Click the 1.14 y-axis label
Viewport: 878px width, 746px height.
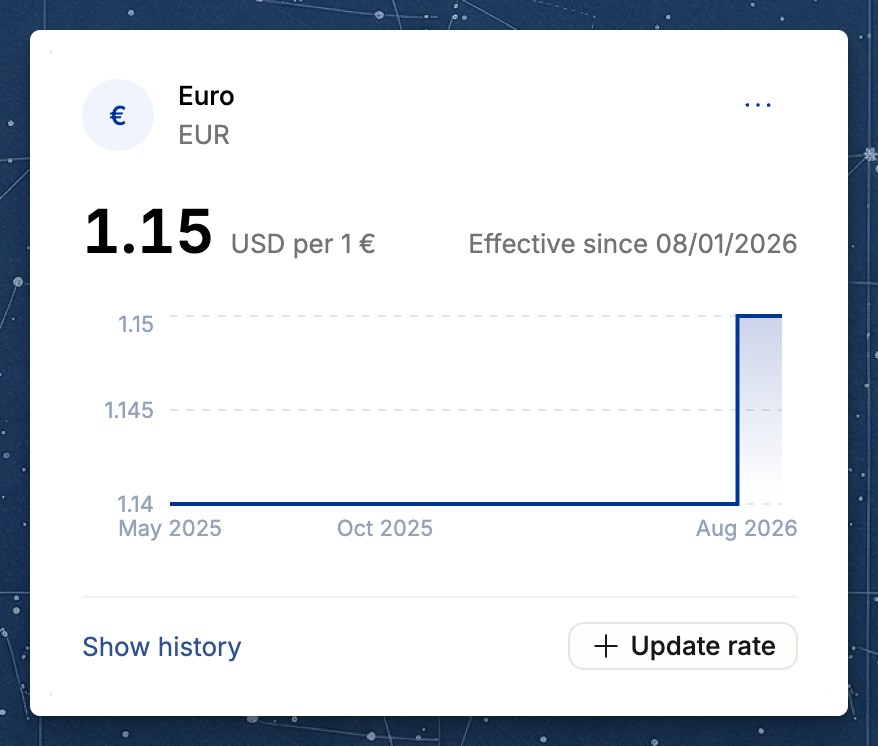135,504
